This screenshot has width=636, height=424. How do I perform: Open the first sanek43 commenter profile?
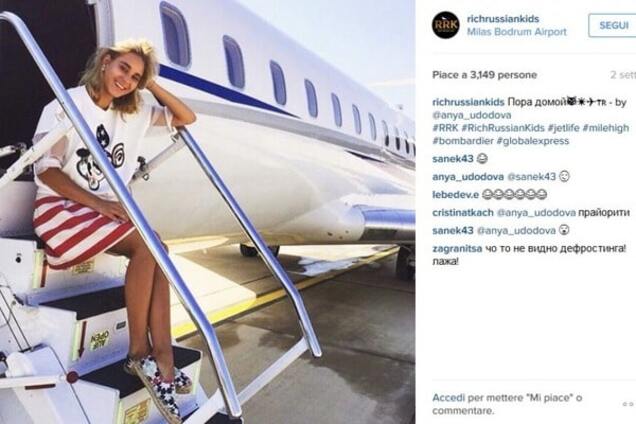[453, 159]
